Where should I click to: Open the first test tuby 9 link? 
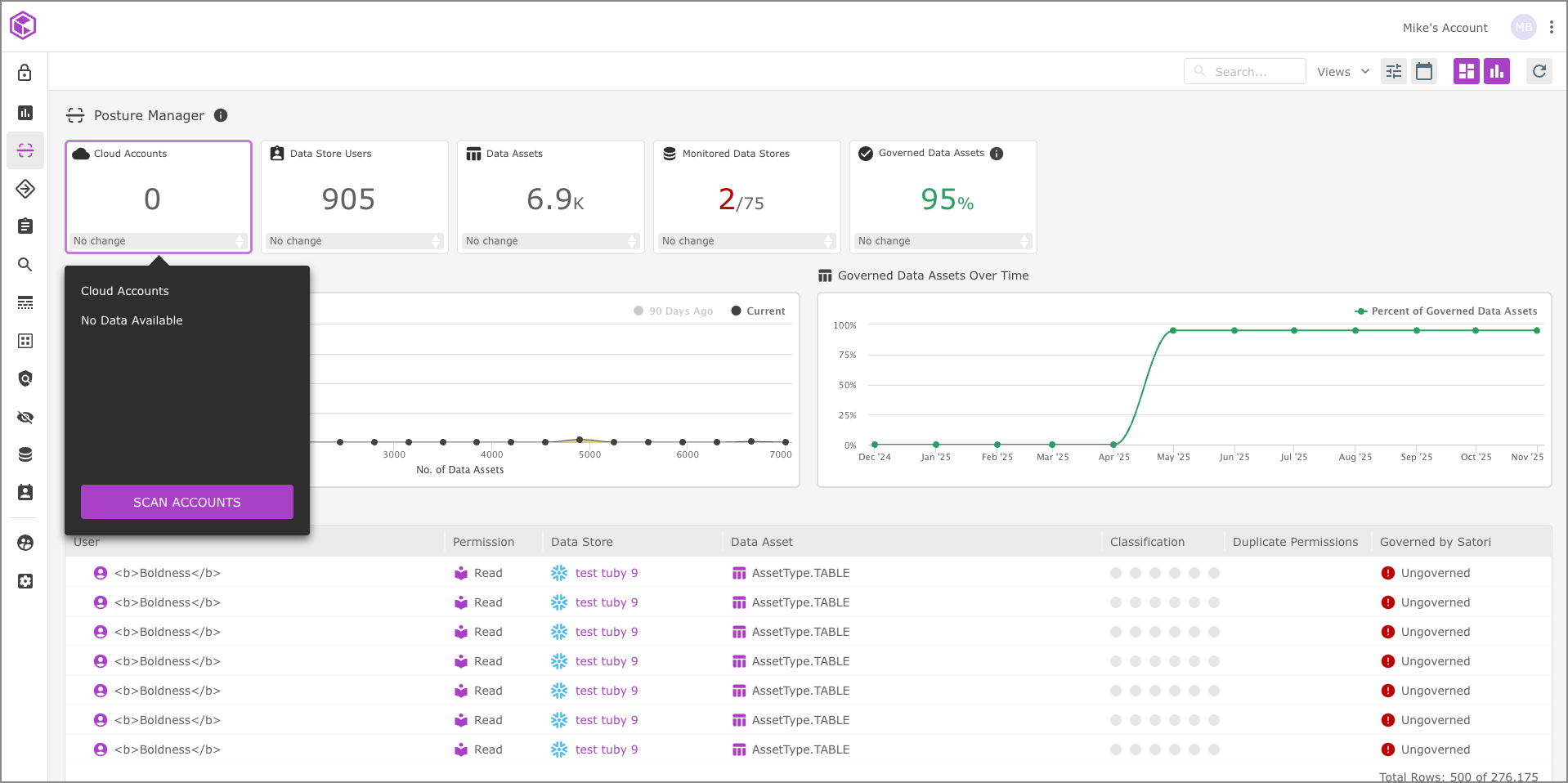[606, 573]
